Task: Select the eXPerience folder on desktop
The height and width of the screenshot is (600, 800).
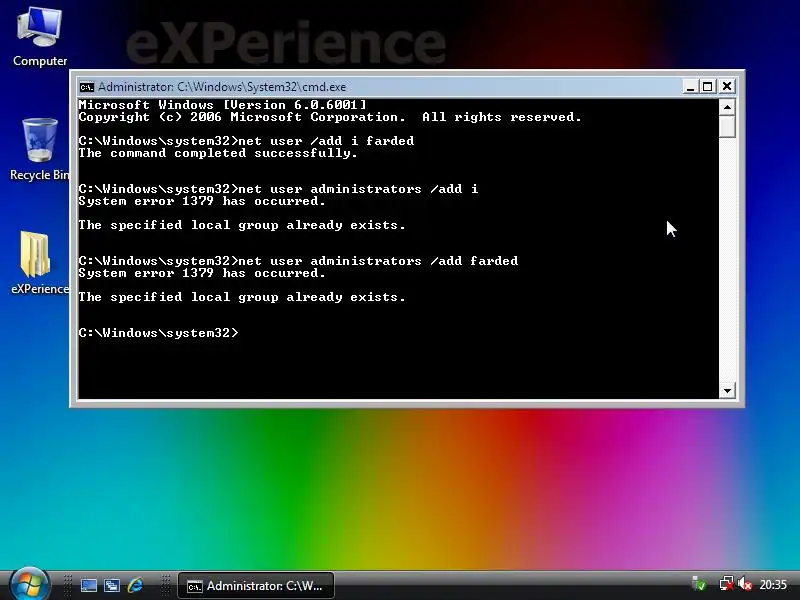Action: point(40,263)
